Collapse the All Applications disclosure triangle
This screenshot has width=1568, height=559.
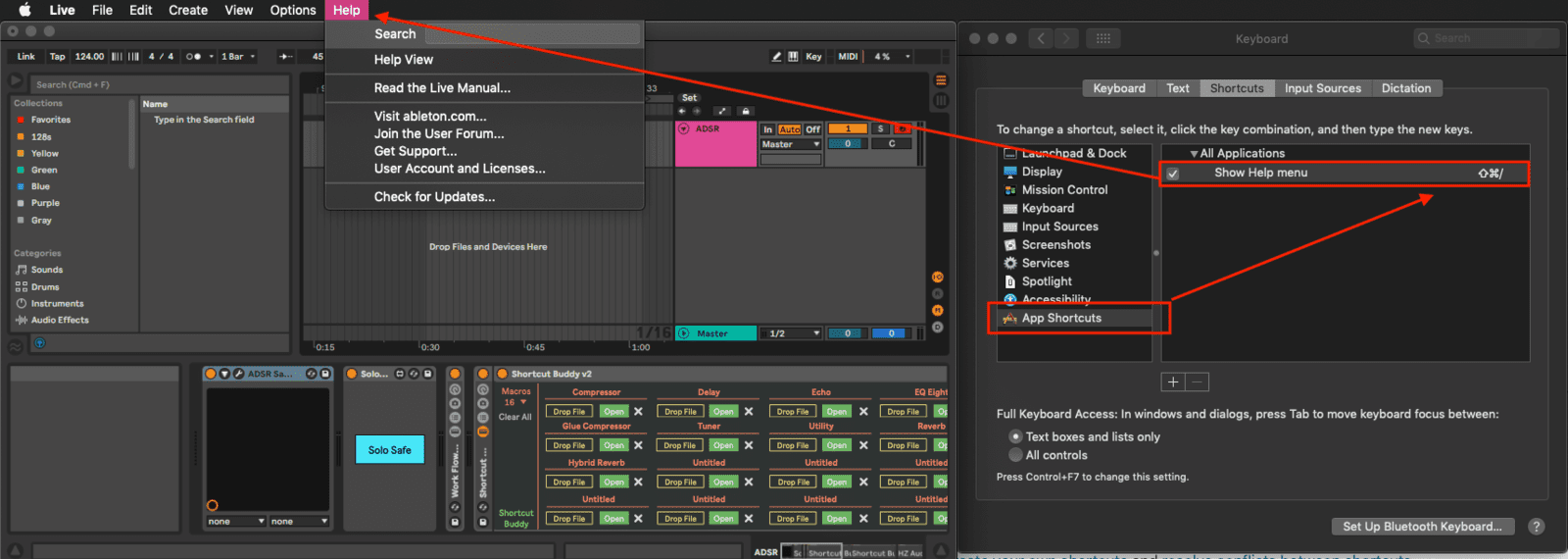coord(1194,154)
